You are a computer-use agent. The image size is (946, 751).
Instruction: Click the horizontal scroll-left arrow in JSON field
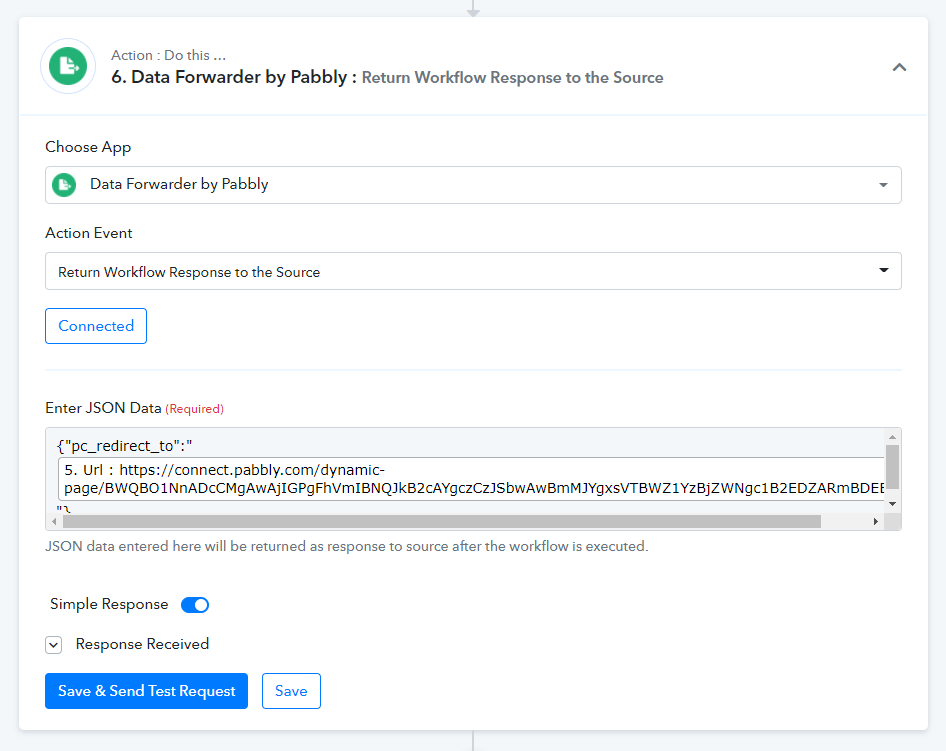point(54,521)
